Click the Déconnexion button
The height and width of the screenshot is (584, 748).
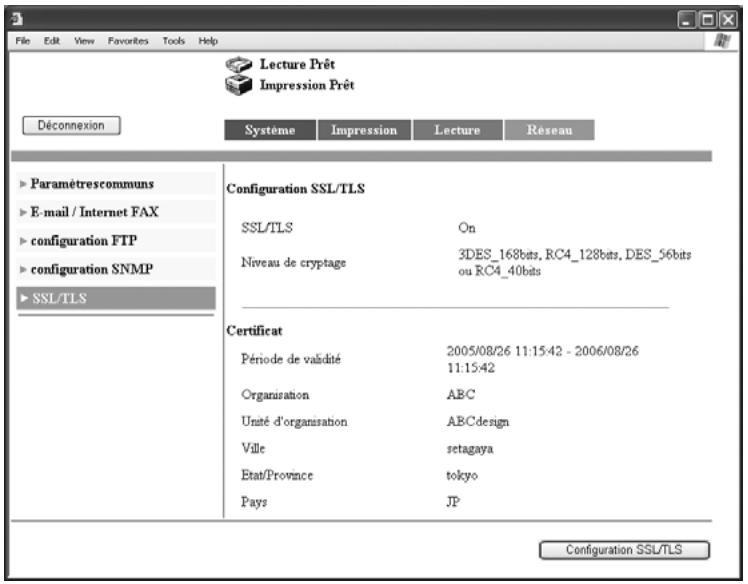[x=72, y=125]
